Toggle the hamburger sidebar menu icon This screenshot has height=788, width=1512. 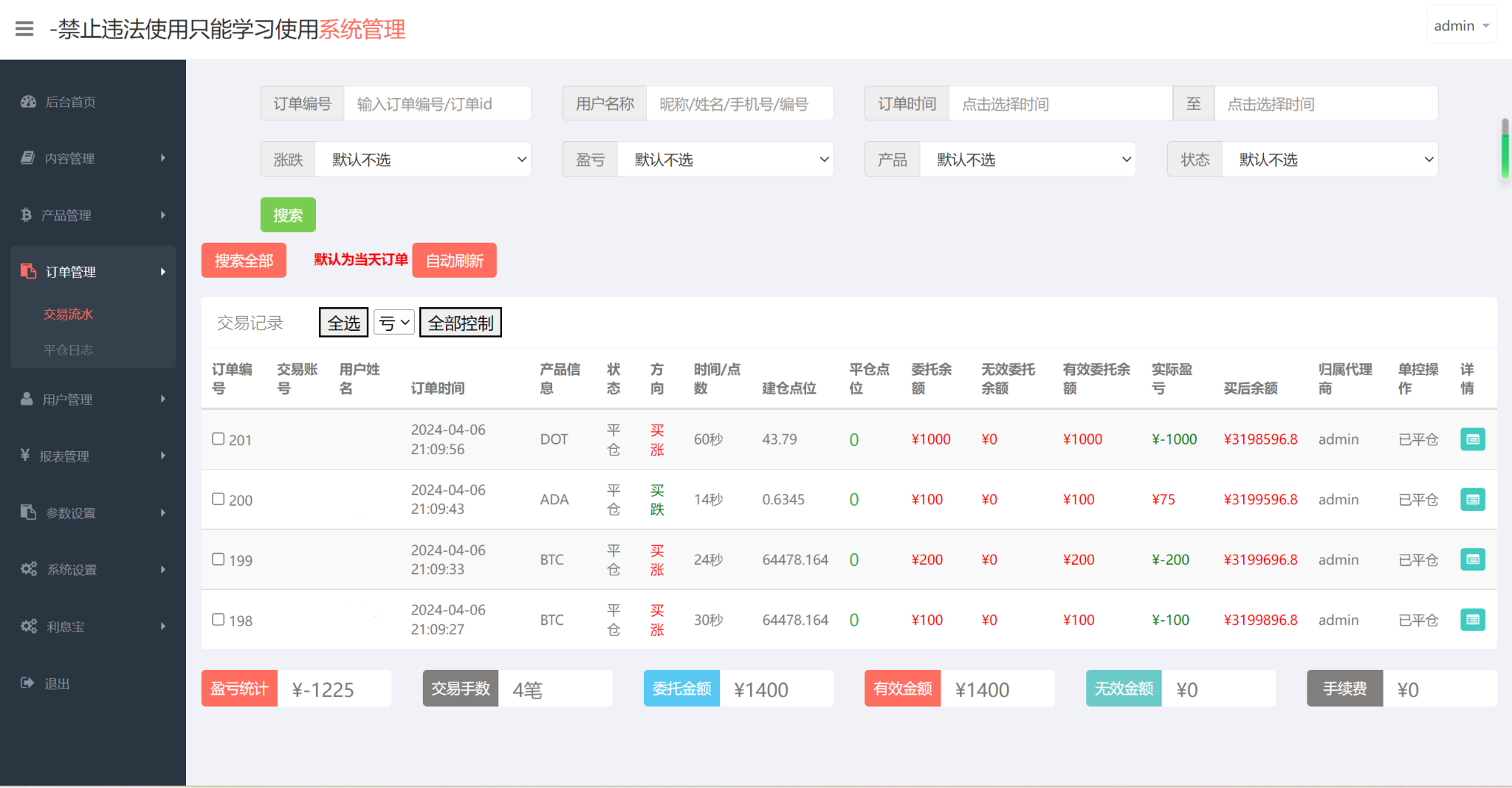point(24,29)
